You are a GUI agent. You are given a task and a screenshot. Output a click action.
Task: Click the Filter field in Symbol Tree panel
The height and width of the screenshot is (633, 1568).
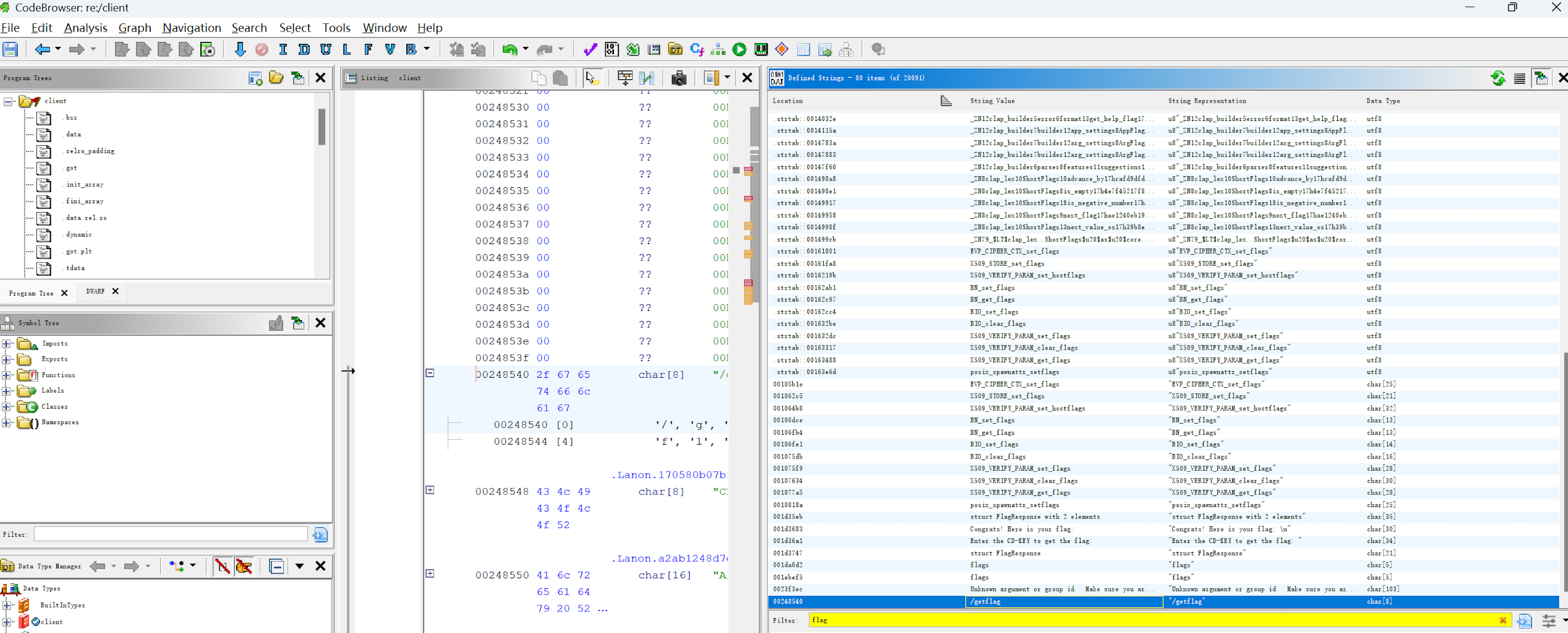click(x=171, y=534)
